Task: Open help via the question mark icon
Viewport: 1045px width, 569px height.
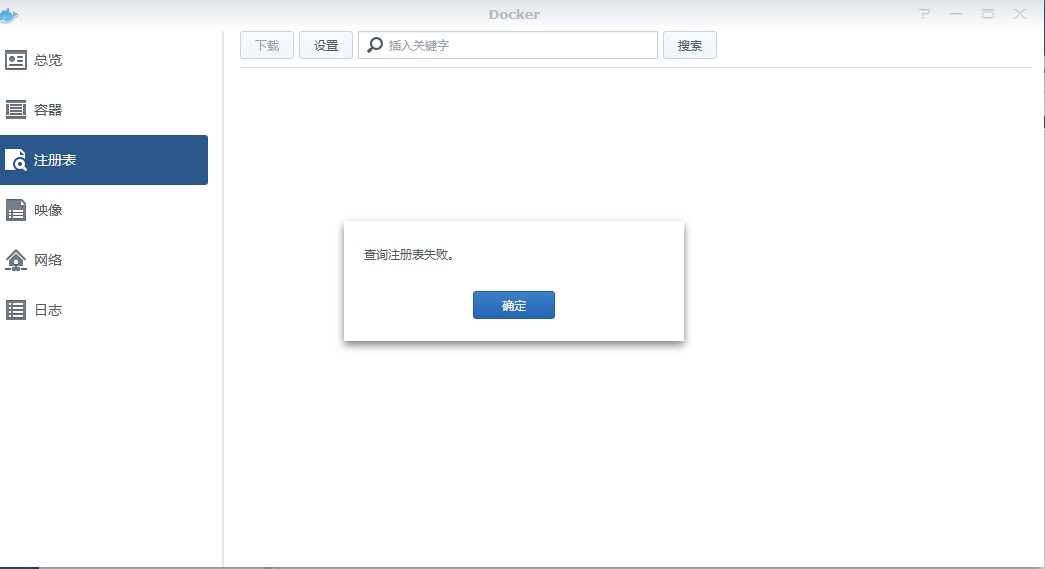Action: tap(925, 14)
